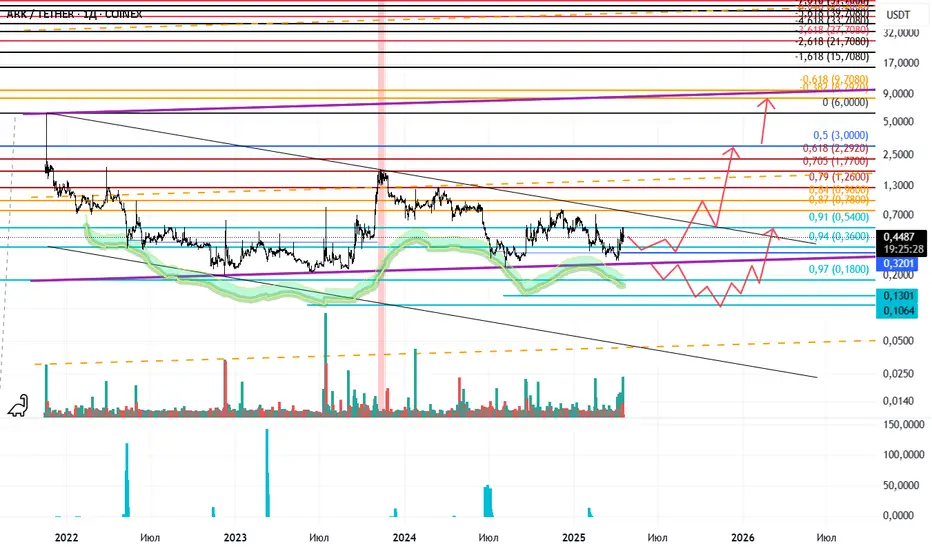The height and width of the screenshot is (550, 932).
Task: Click the 2026 time axis label
Action: click(x=742, y=538)
